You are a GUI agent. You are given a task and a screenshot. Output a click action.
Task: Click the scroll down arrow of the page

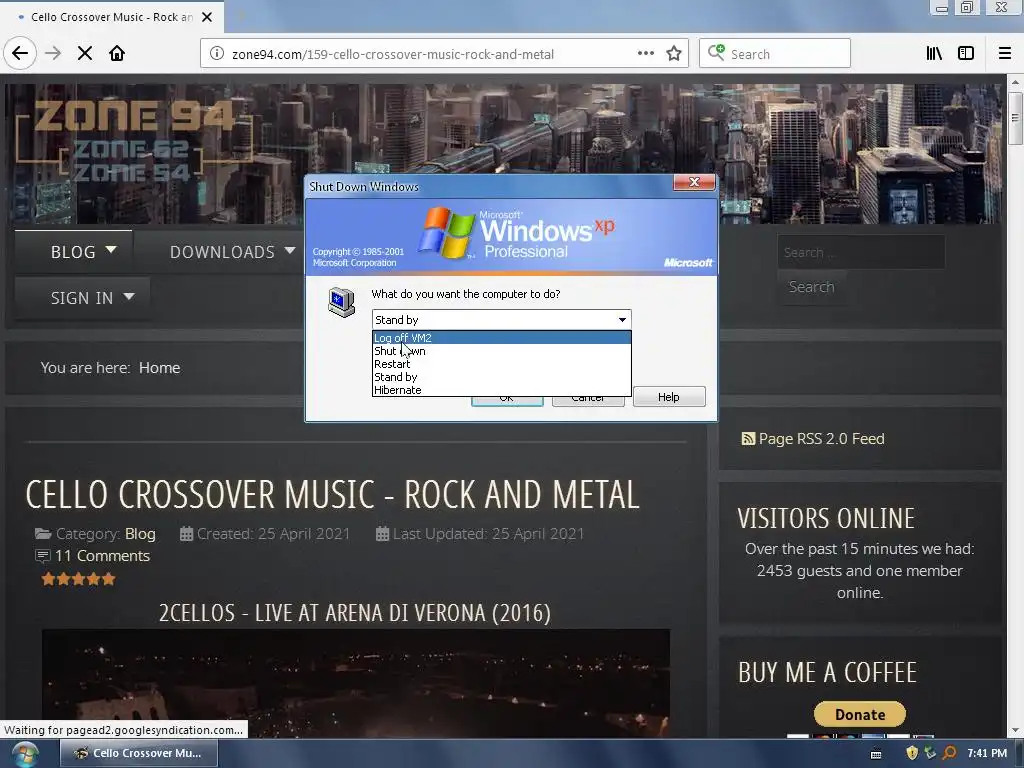coord(1015,730)
